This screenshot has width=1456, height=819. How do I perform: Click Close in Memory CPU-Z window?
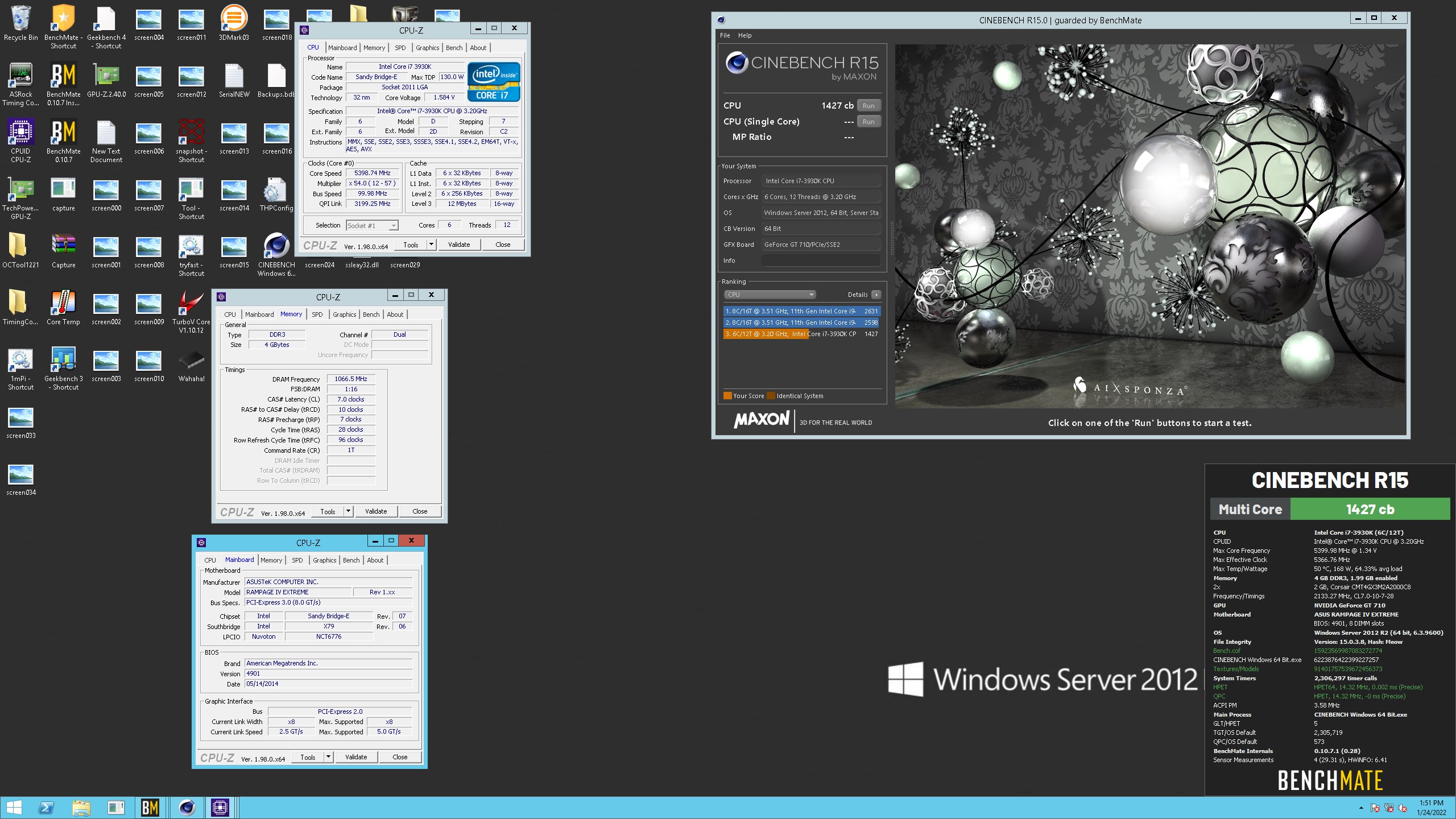click(420, 511)
